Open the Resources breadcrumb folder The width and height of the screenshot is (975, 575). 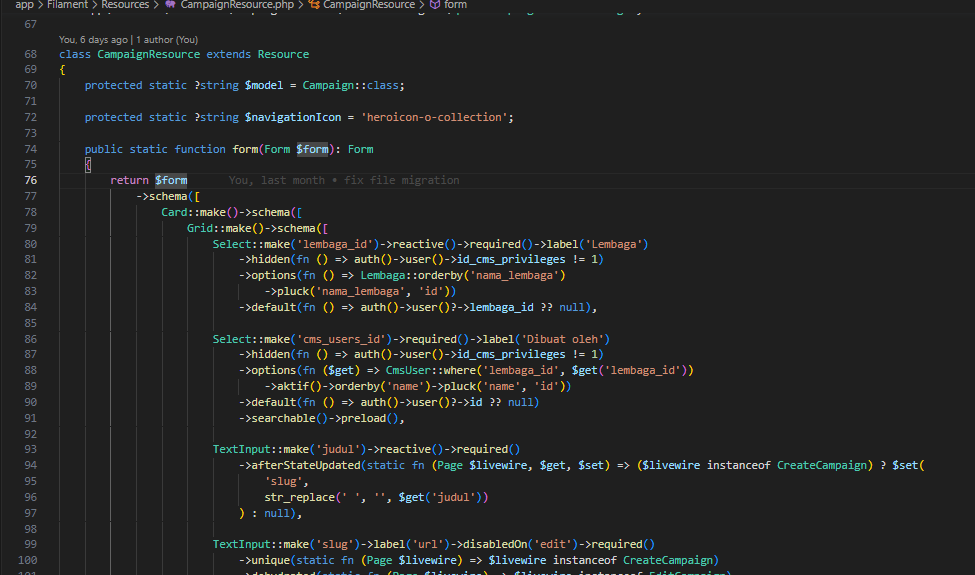pyautogui.click(x=125, y=4)
